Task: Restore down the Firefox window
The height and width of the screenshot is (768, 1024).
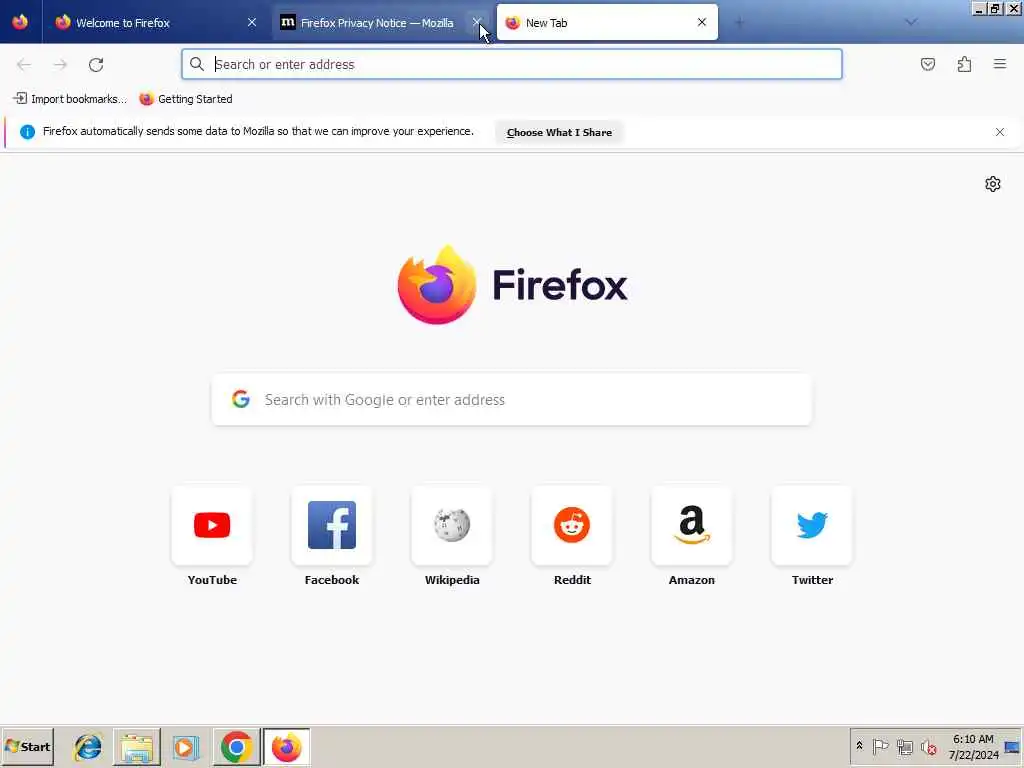Action: click(x=995, y=8)
